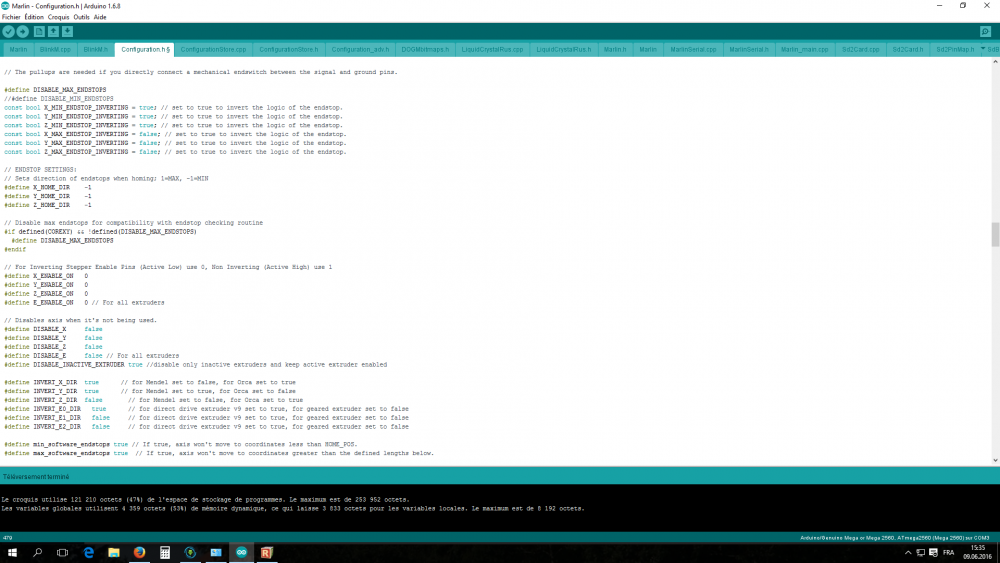1000x563 pixels.
Task: Click the red R application taskbar icon
Action: pyautogui.click(x=267, y=552)
